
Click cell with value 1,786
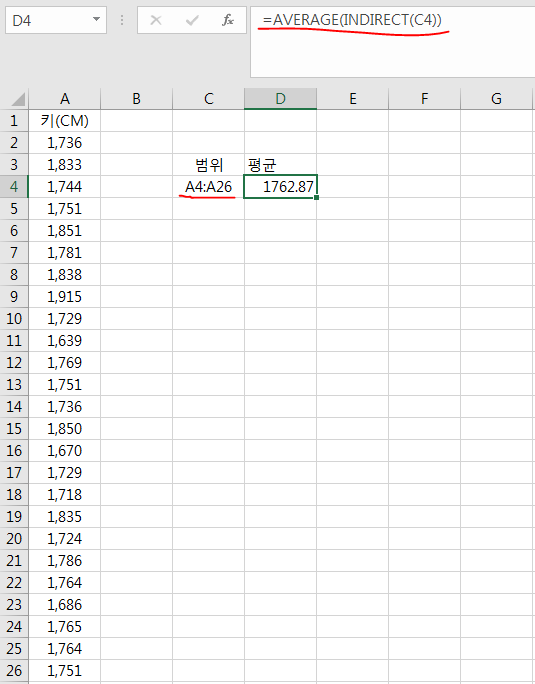[65, 561]
